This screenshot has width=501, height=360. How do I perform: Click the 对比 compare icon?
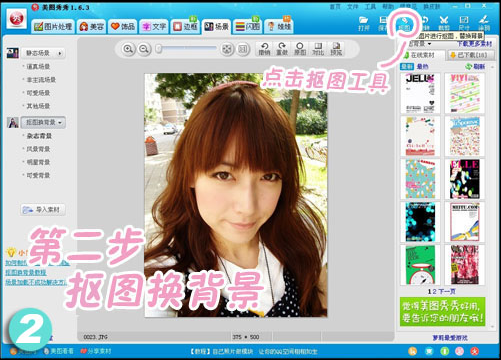click(318, 49)
